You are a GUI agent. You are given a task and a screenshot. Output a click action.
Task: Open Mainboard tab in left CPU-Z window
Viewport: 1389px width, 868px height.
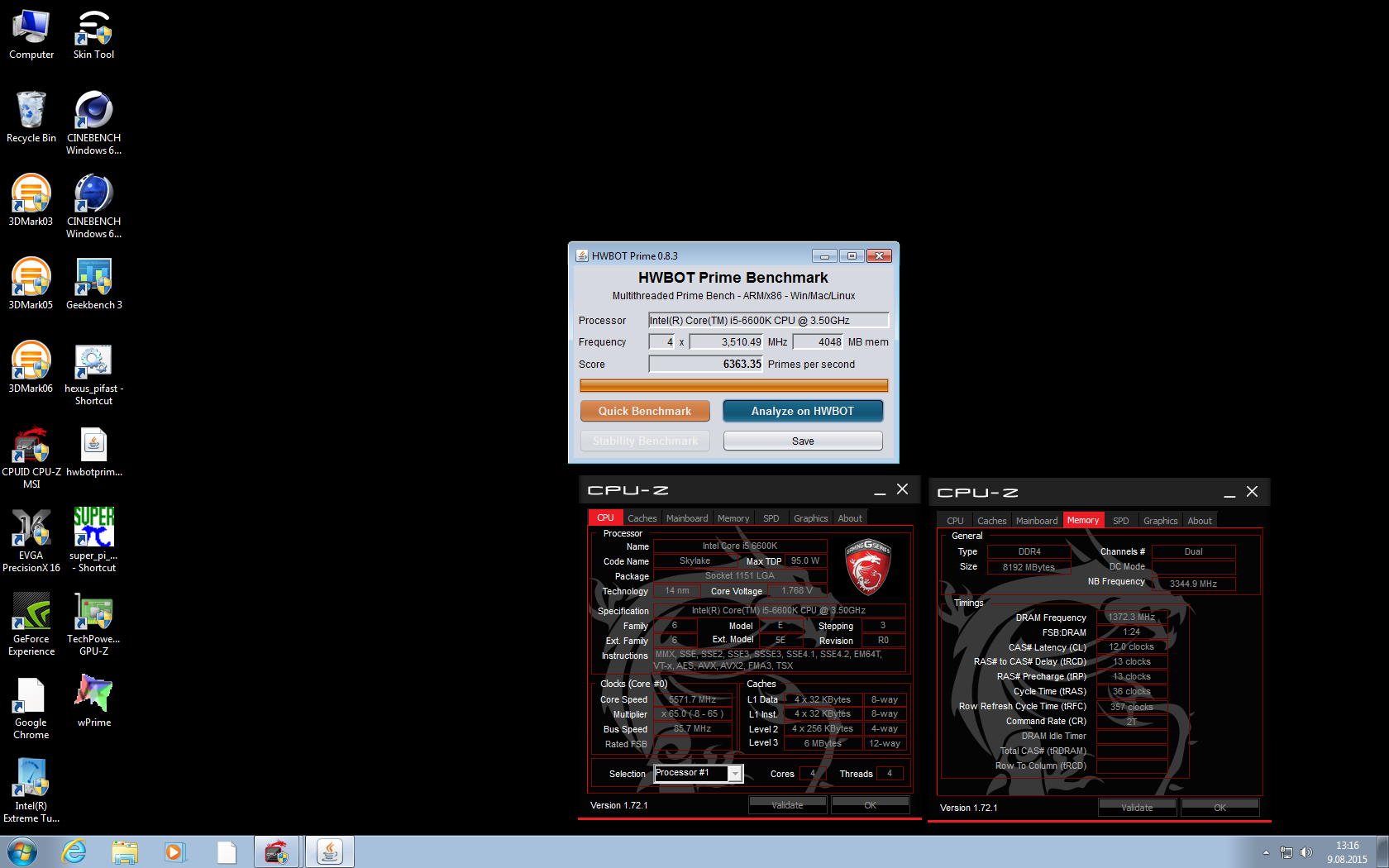click(x=687, y=518)
